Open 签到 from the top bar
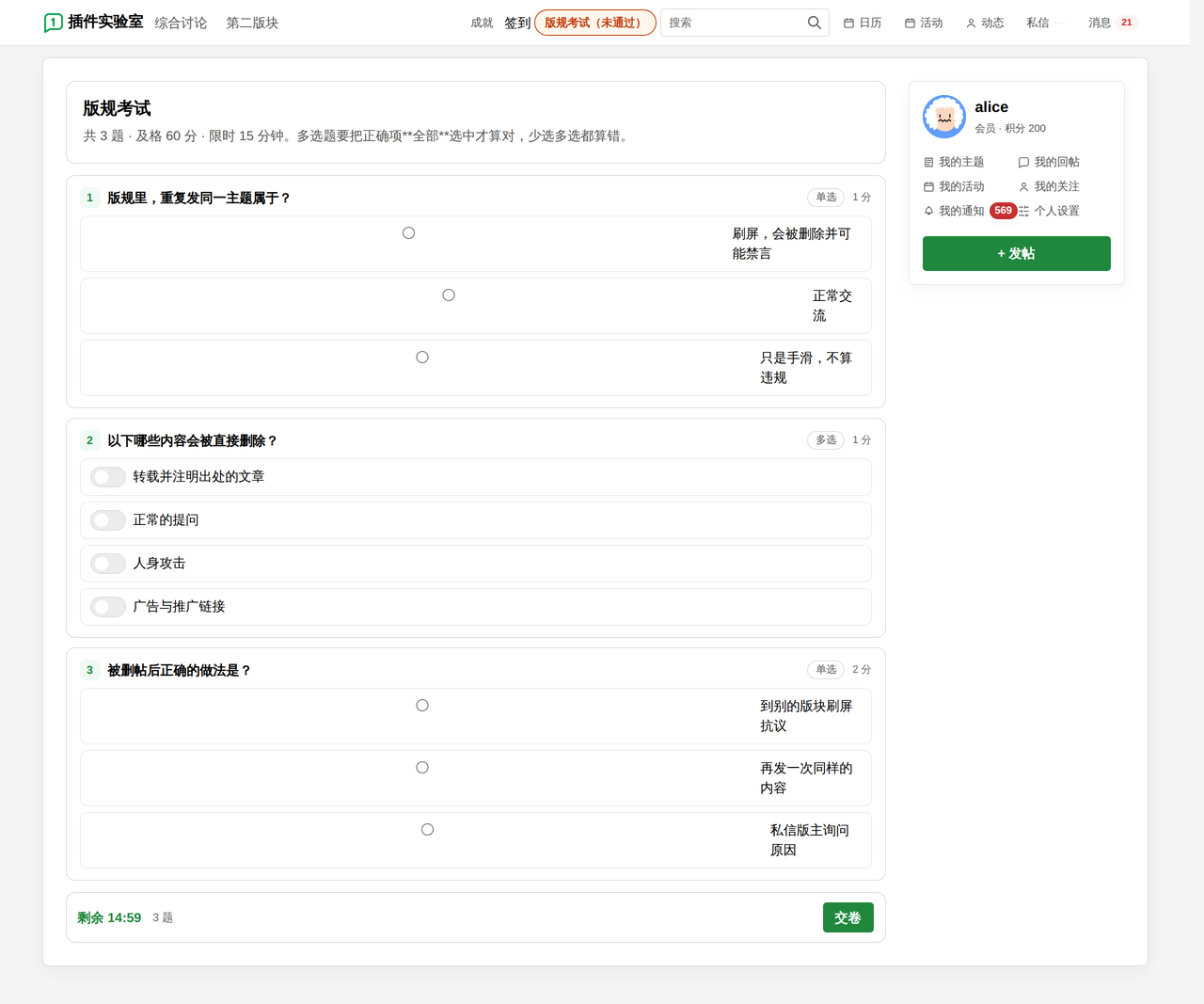 [x=517, y=23]
